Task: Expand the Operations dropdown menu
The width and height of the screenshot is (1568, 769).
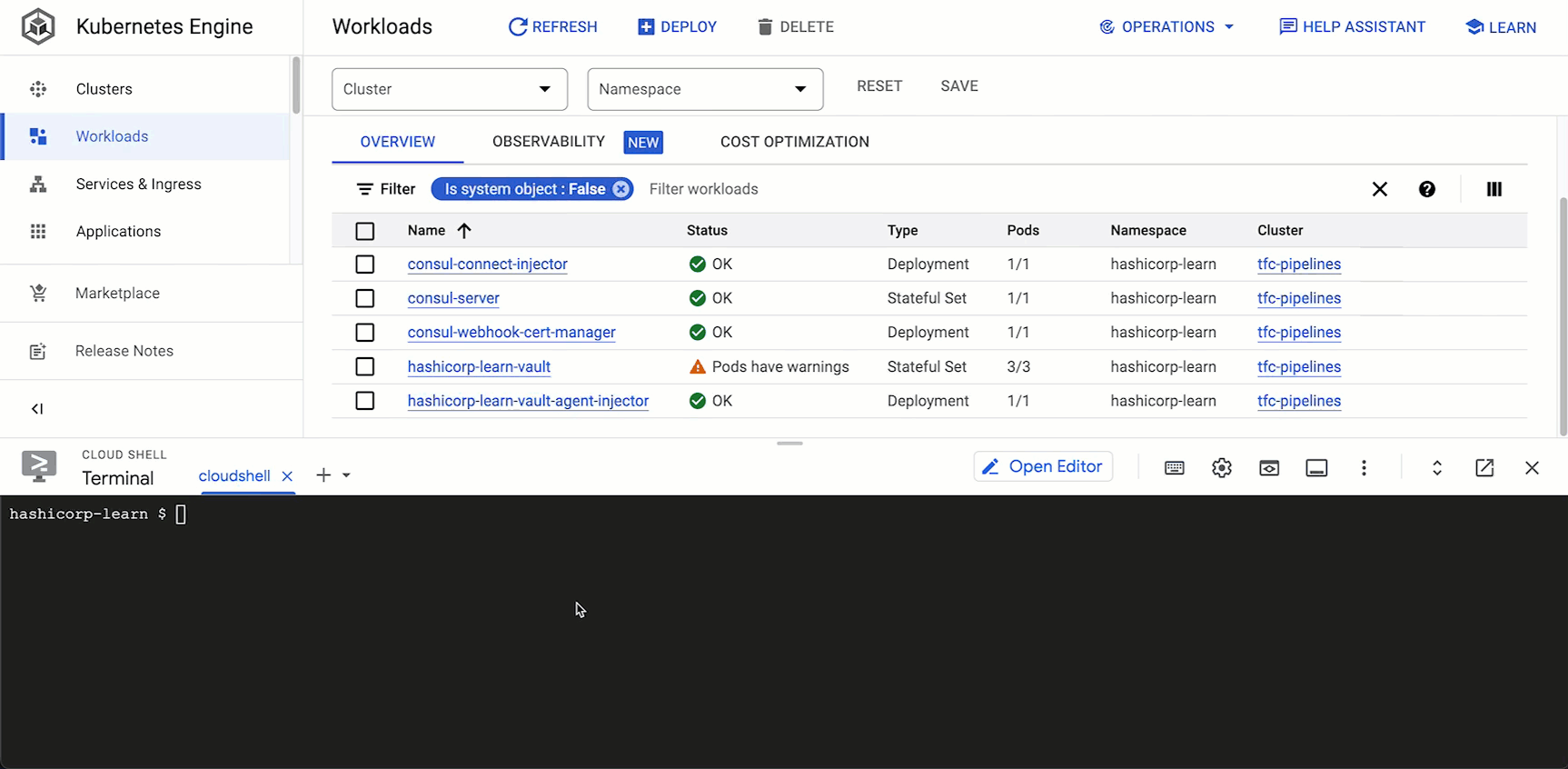Action: (x=1166, y=26)
